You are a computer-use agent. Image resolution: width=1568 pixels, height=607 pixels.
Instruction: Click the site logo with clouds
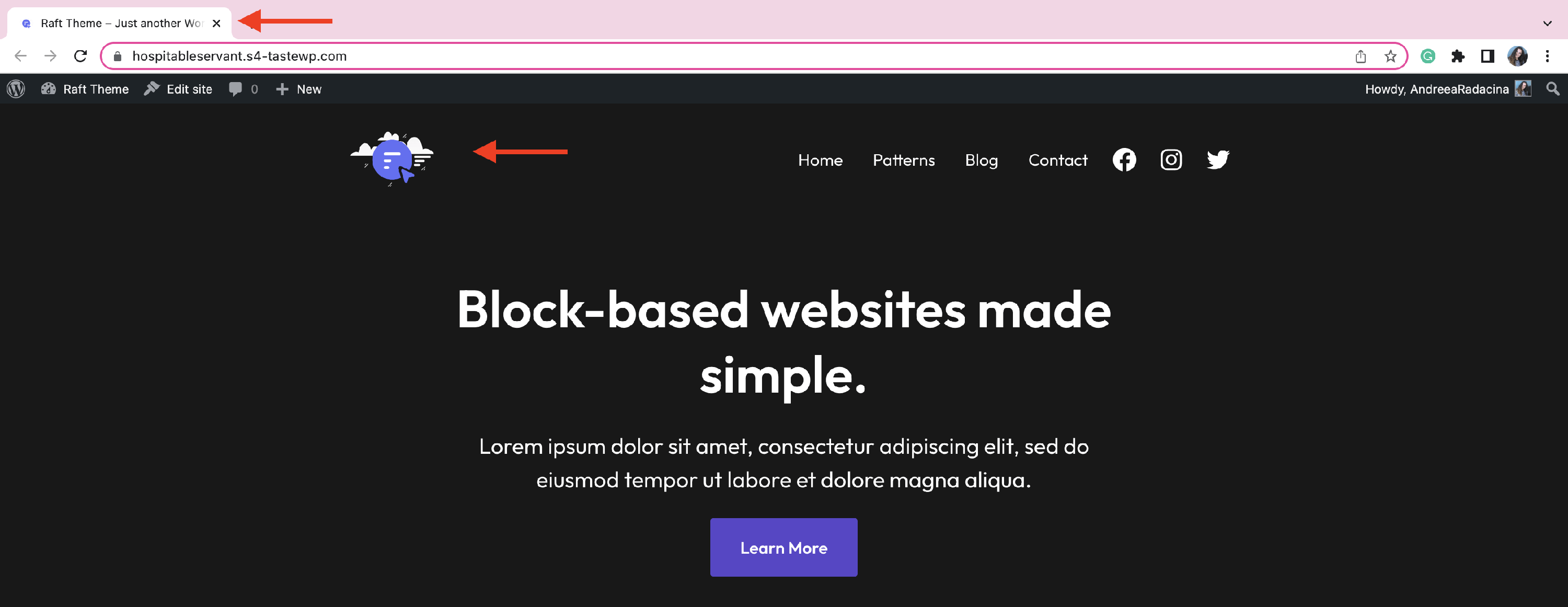pos(393,158)
